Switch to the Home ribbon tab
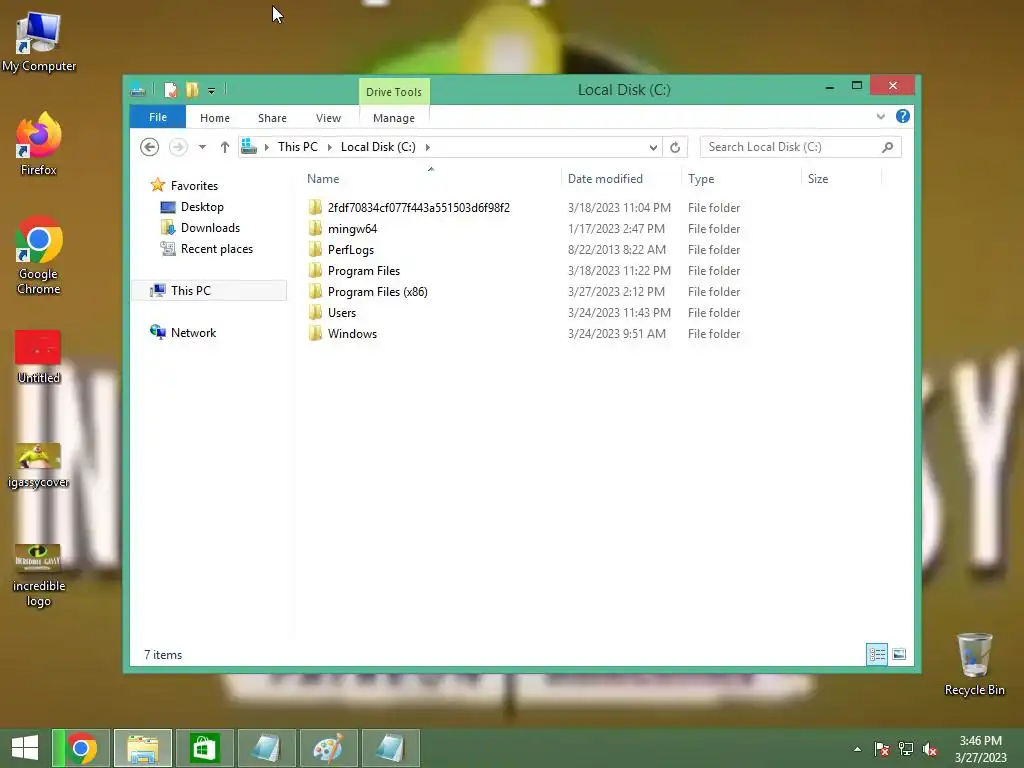Screen dimensions: 1024x768 (215, 118)
